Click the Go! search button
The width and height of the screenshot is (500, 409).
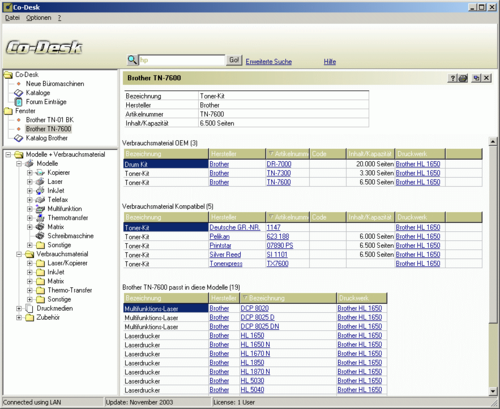(234, 60)
